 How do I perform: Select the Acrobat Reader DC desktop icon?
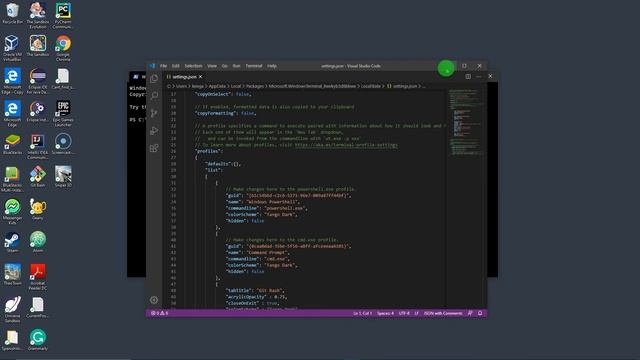[x=38, y=277]
